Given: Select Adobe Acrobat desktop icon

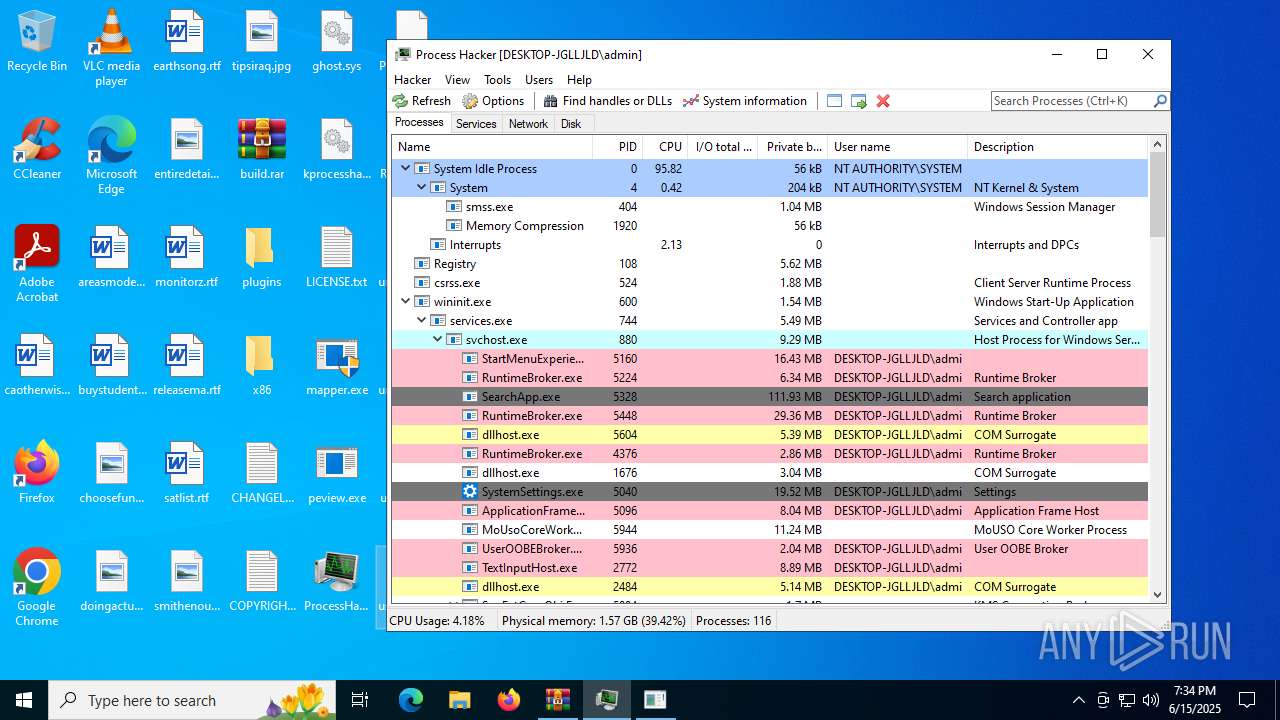Looking at the screenshot, I should [37, 264].
